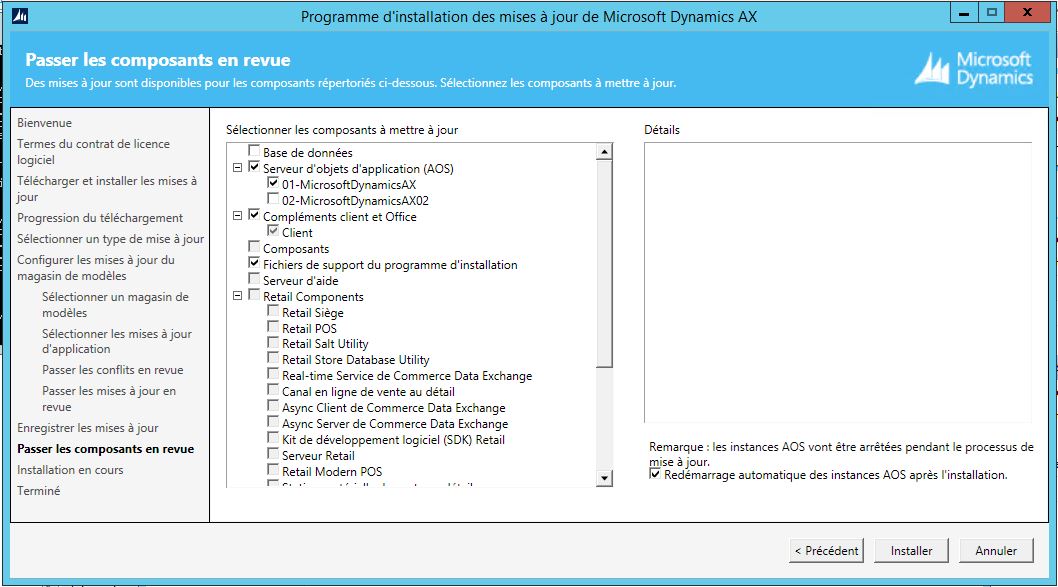Check the Retail Salt Utility checkbox
The image size is (1058, 587).
[273, 342]
